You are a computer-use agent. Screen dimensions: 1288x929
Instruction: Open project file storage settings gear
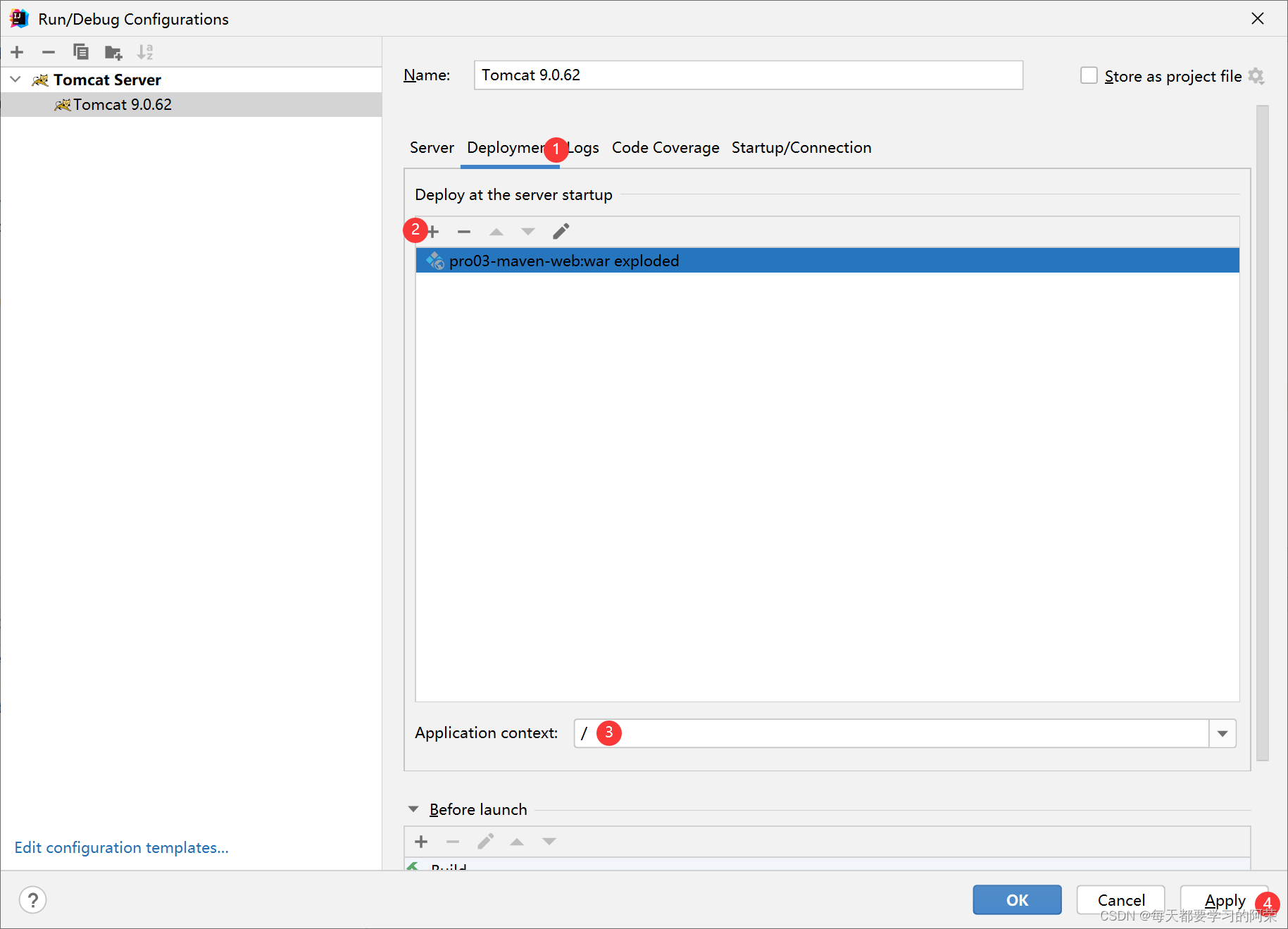(x=1256, y=75)
